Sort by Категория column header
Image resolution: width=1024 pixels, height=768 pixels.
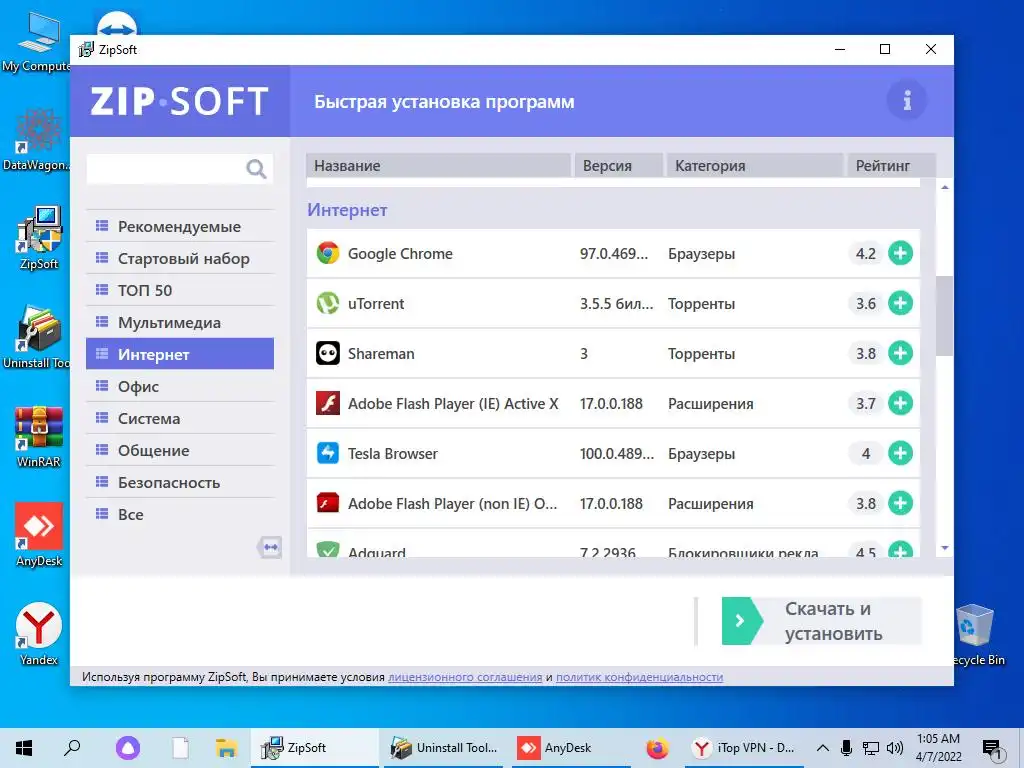(755, 165)
